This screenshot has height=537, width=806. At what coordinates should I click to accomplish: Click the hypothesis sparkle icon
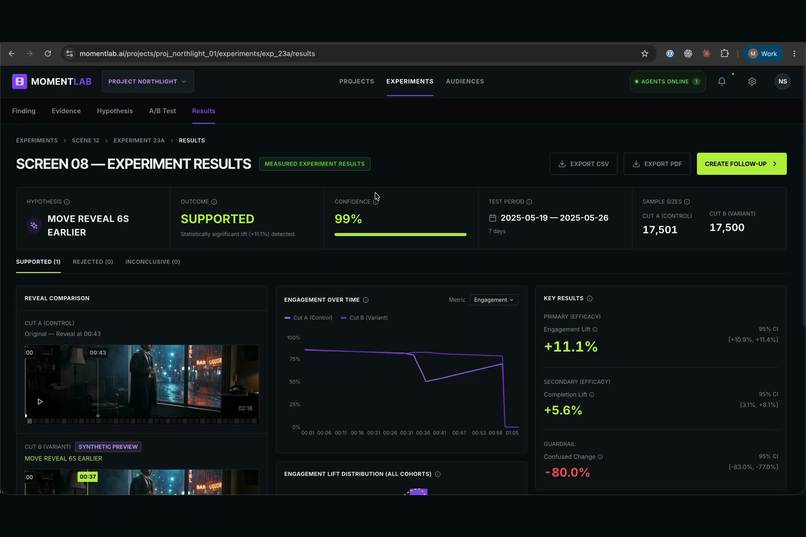point(34,225)
